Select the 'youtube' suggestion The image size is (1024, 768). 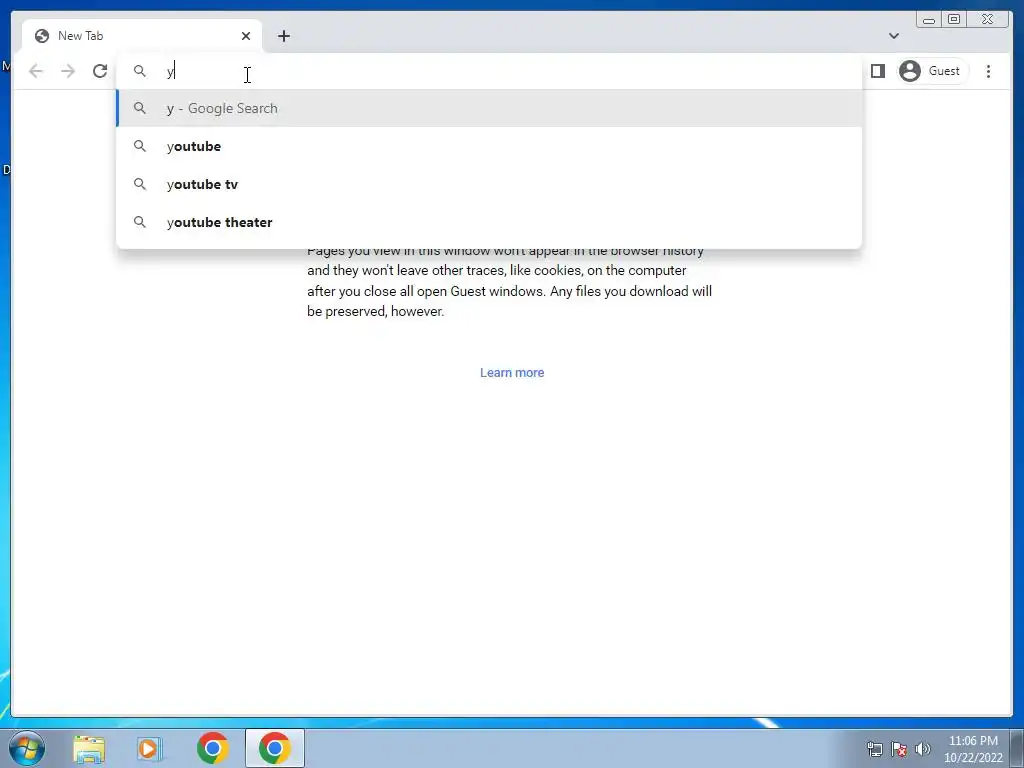[488, 146]
